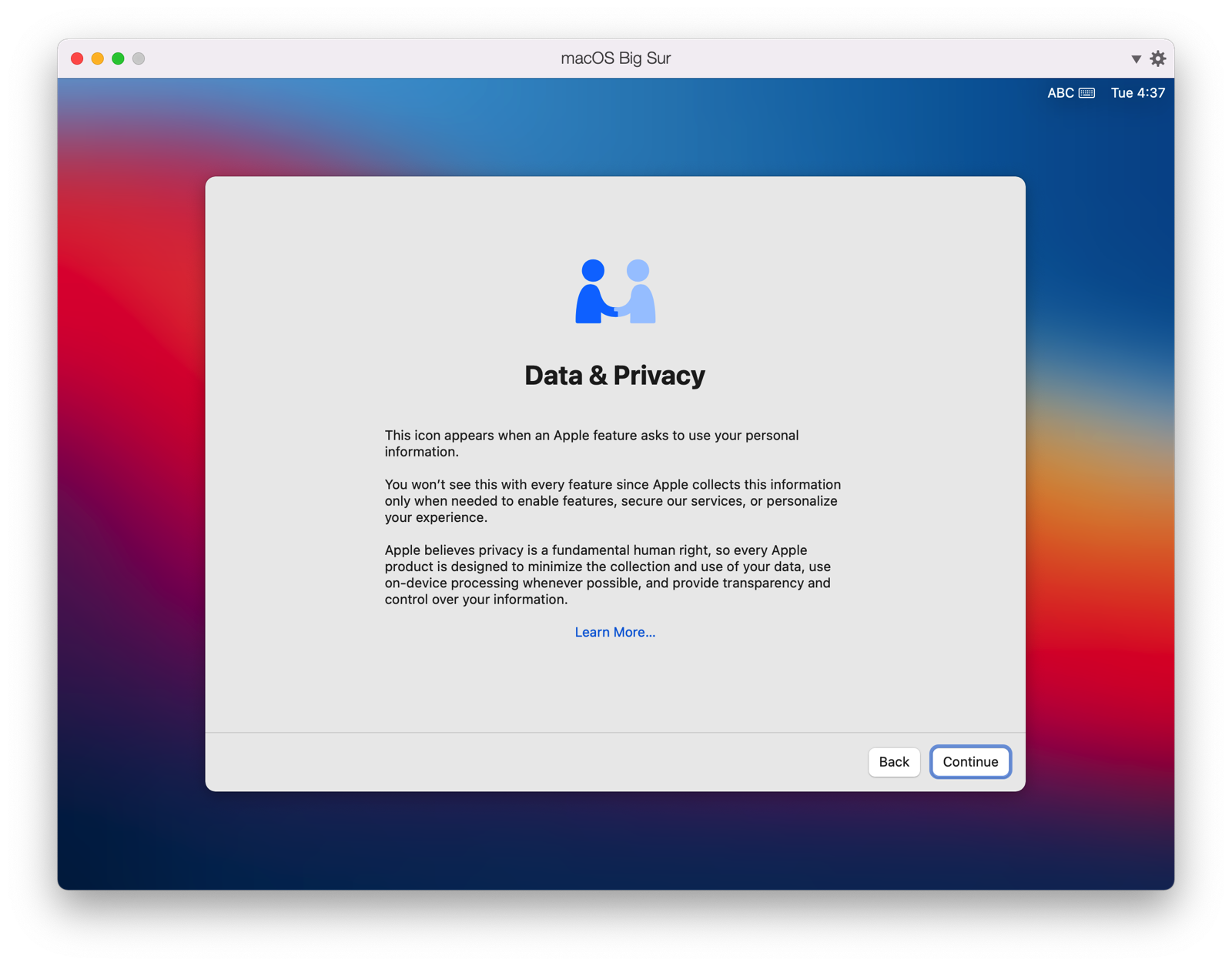Click the Data & Privacy heading text

click(614, 376)
